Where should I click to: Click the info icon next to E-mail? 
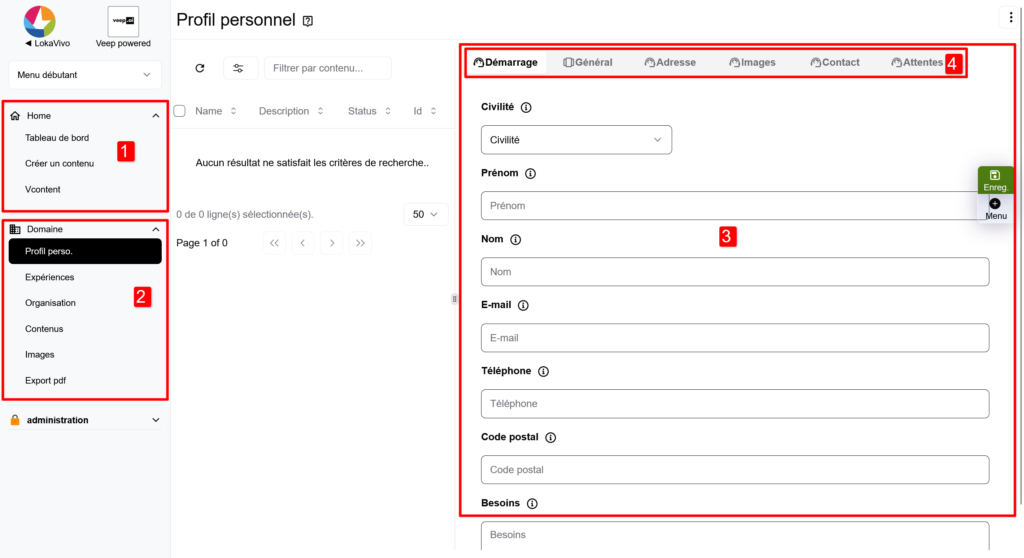pyautogui.click(x=523, y=305)
